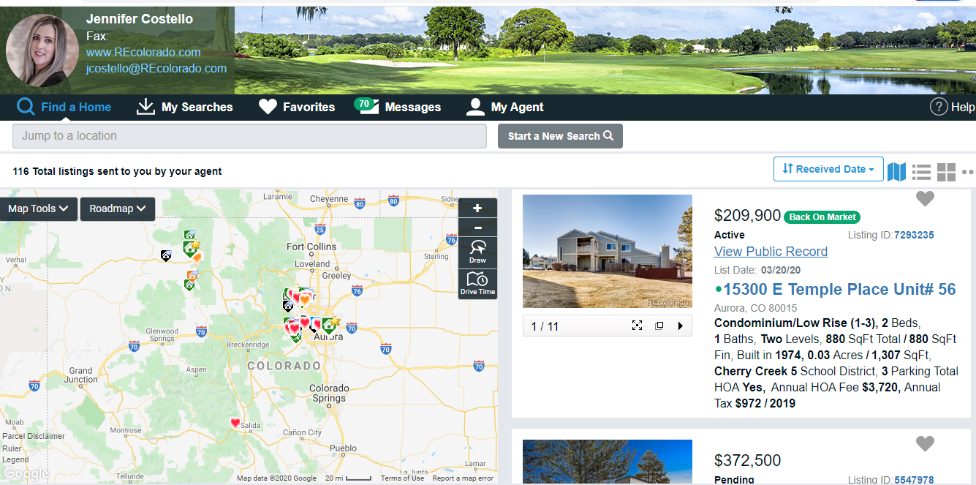Switch to the grid tile view icon
The image size is (976, 485).
[x=946, y=172]
